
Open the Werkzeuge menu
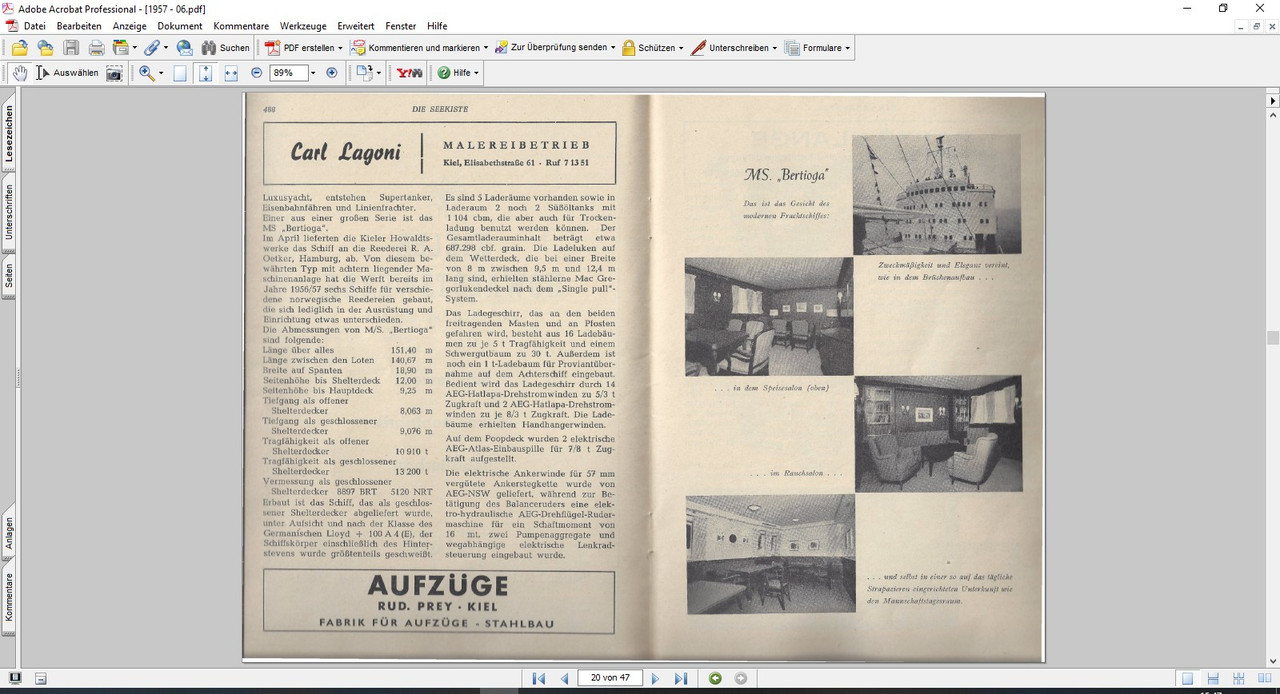tap(302, 26)
